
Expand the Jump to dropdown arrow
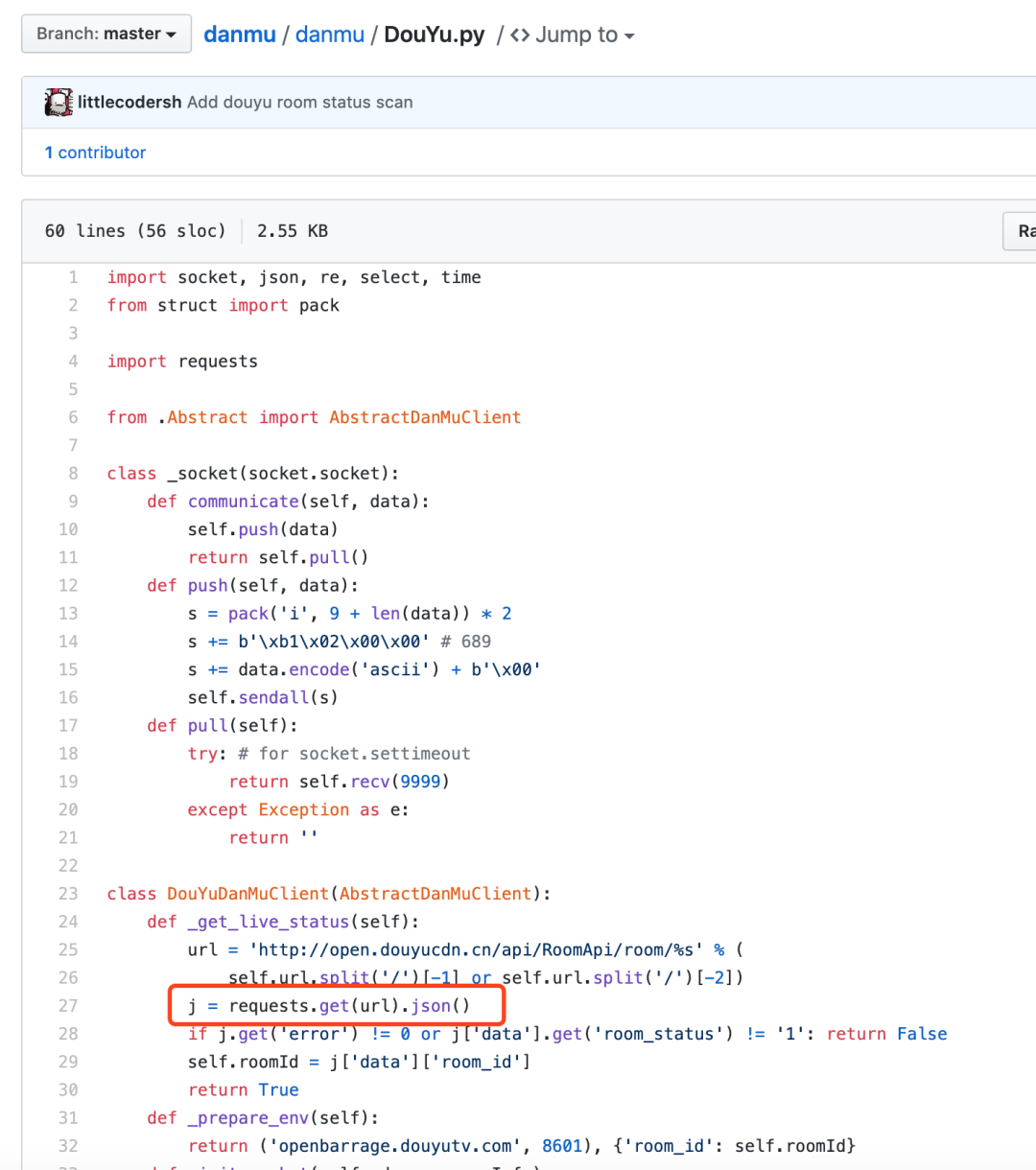coord(629,36)
